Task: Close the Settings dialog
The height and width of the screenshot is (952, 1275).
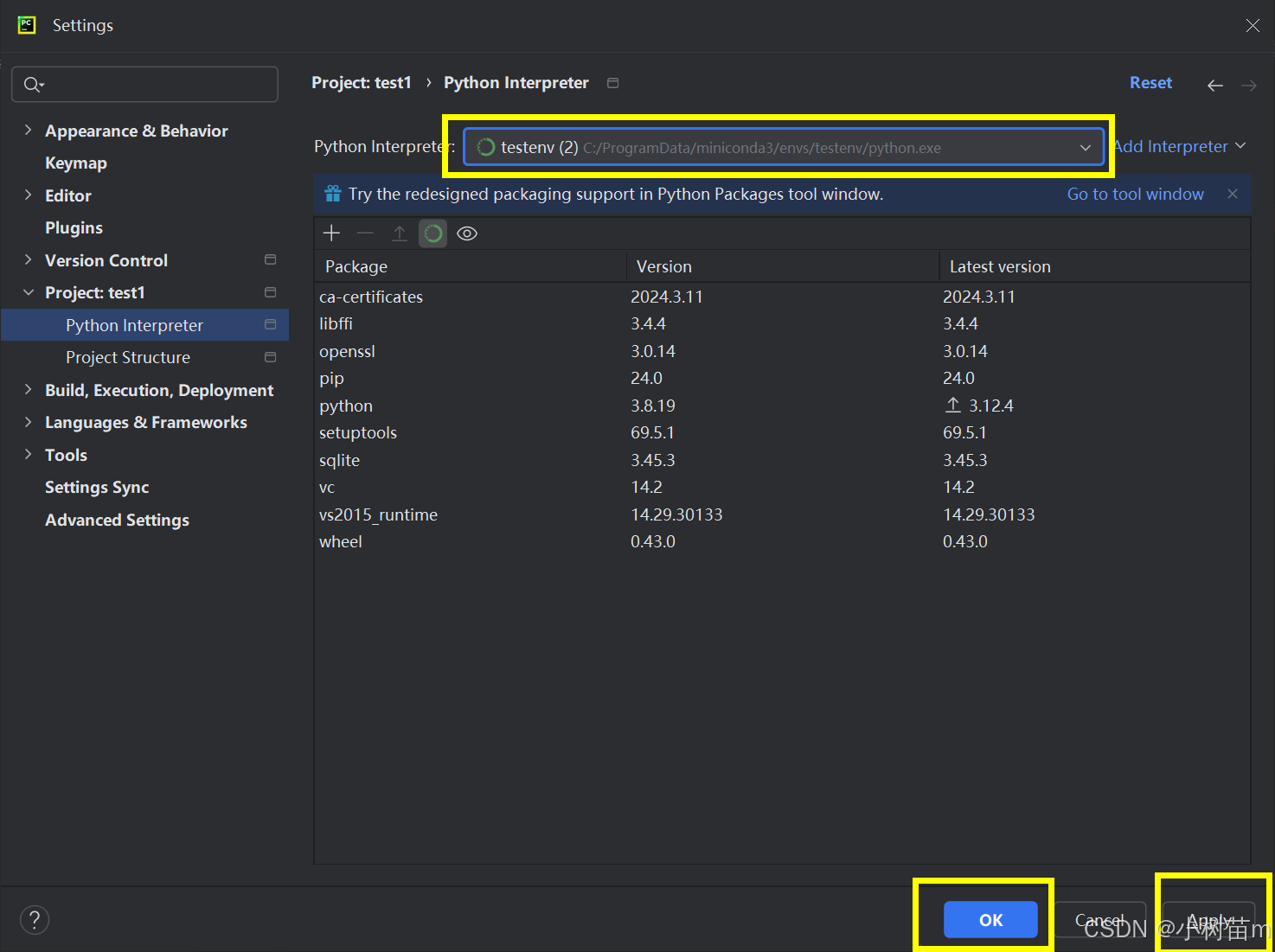Action: pyautogui.click(x=1252, y=26)
